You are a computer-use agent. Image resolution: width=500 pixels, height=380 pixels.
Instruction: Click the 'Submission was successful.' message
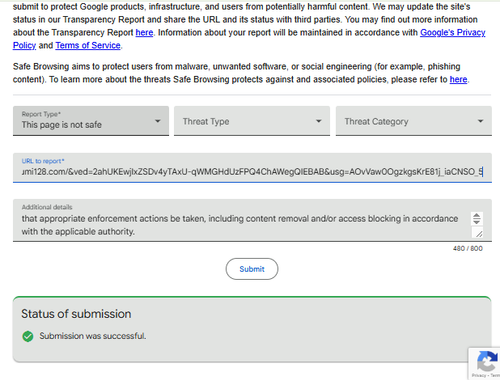coord(93,336)
